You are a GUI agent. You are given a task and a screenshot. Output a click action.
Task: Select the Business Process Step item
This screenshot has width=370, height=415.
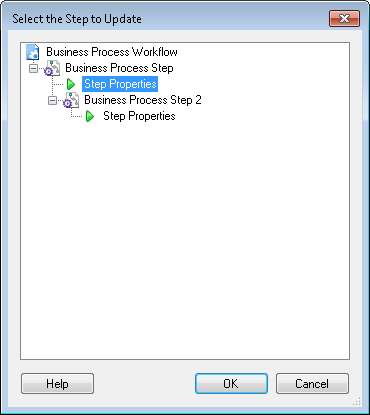[x=119, y=68]
